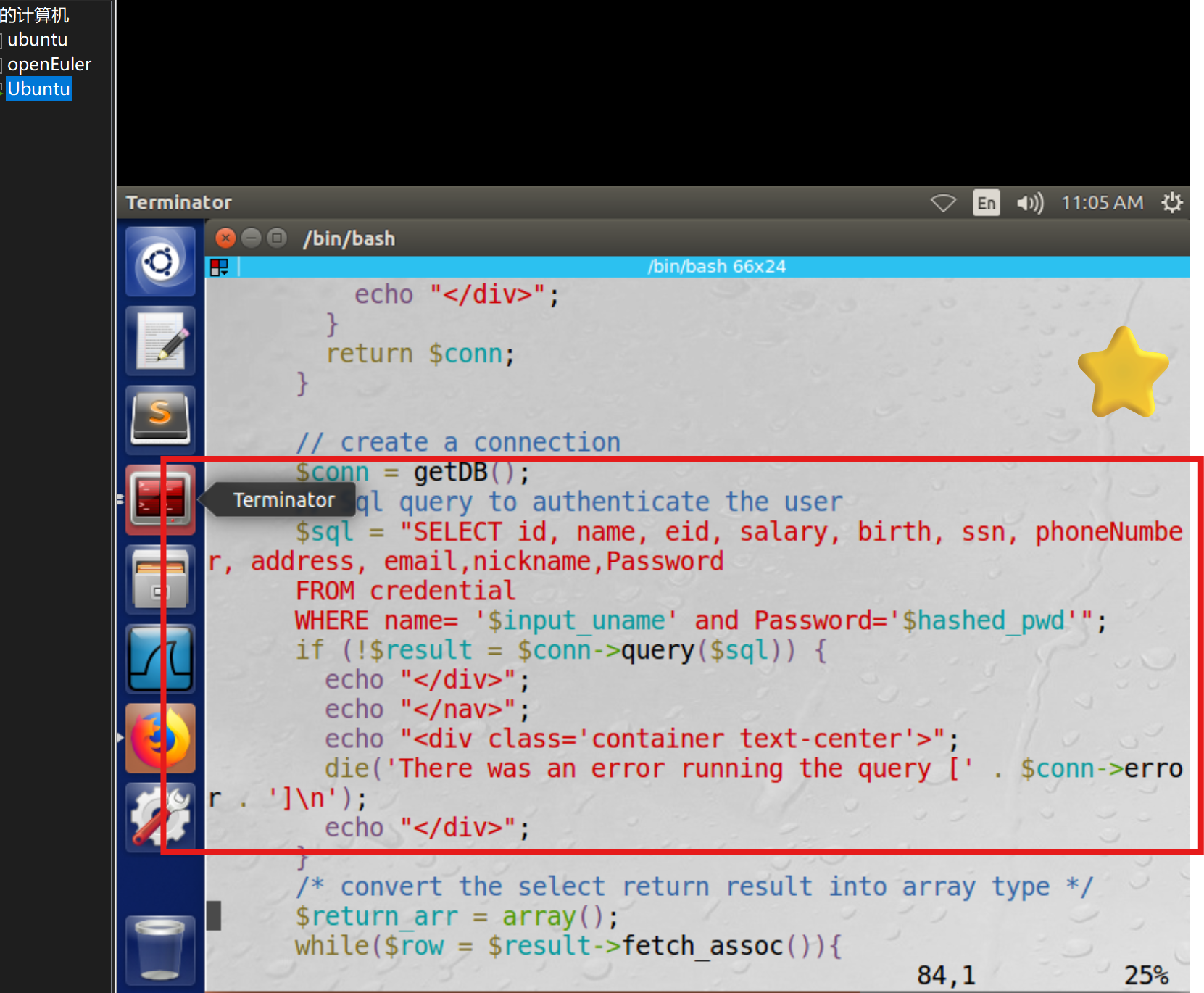Click the /bin/bash 66x24 terminal titlebar

click(715, 267)
